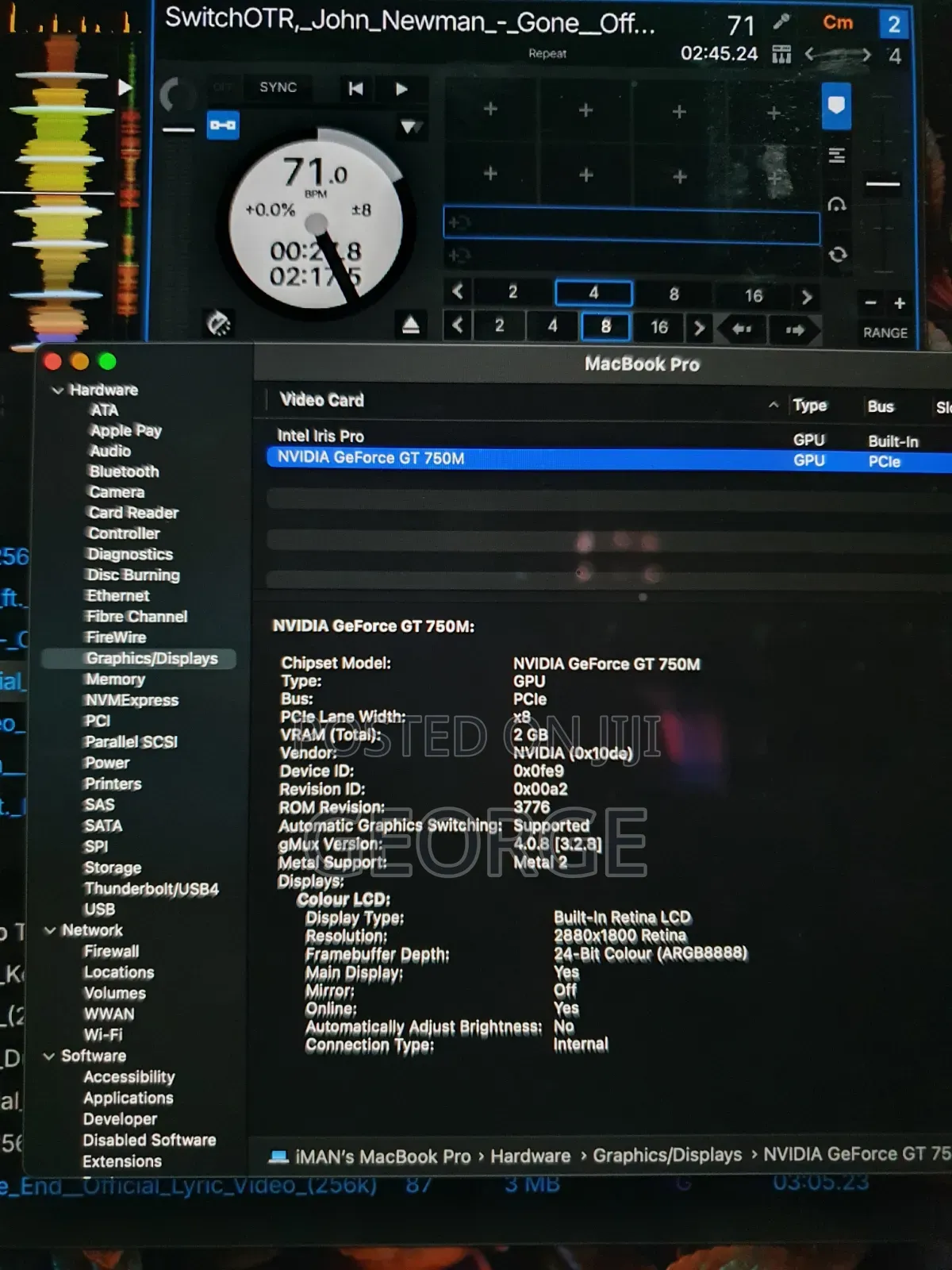The height and width of the screenshot is (1270, 952).
Task: Open pencil edit icon beside BPM 71
Action: (x=781, y=22)
